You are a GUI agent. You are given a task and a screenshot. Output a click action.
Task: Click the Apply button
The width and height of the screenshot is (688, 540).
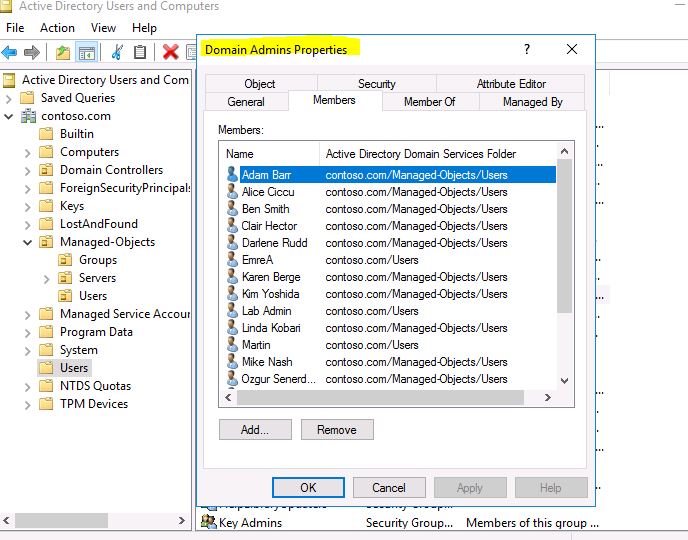pyautogui.click(x=470, y=487)
